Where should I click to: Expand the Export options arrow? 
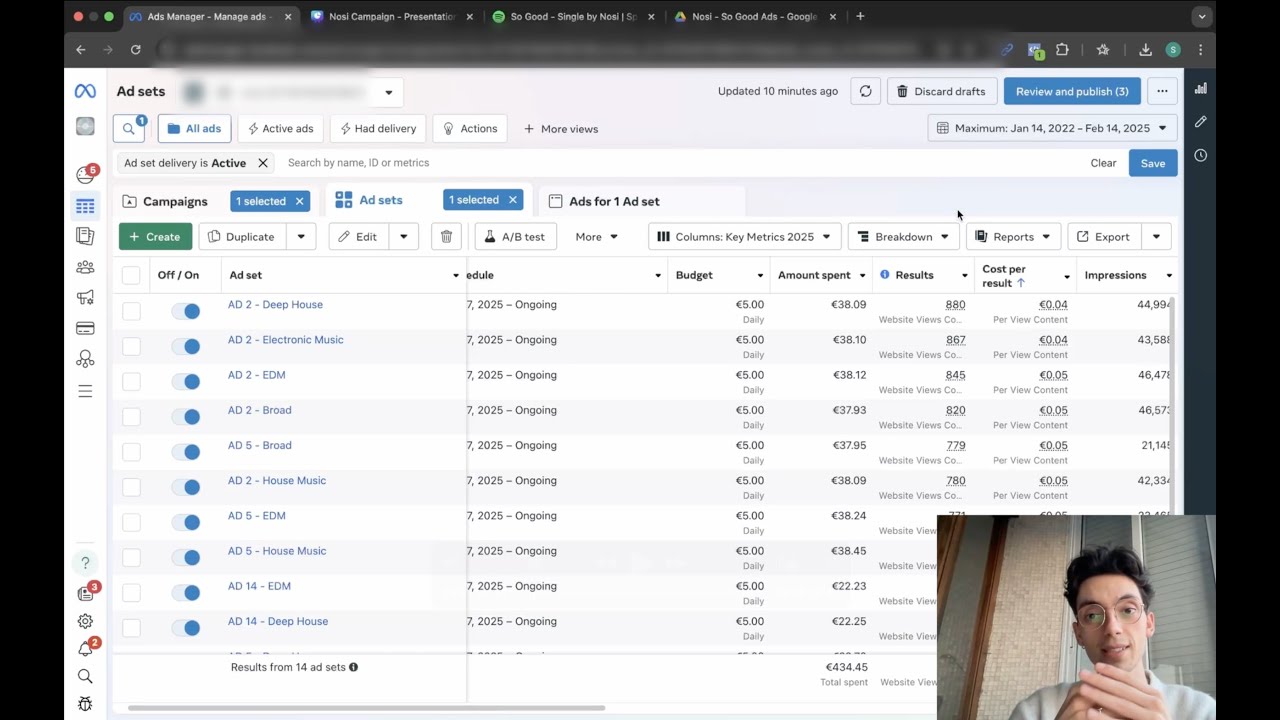tap(1156, 237)
